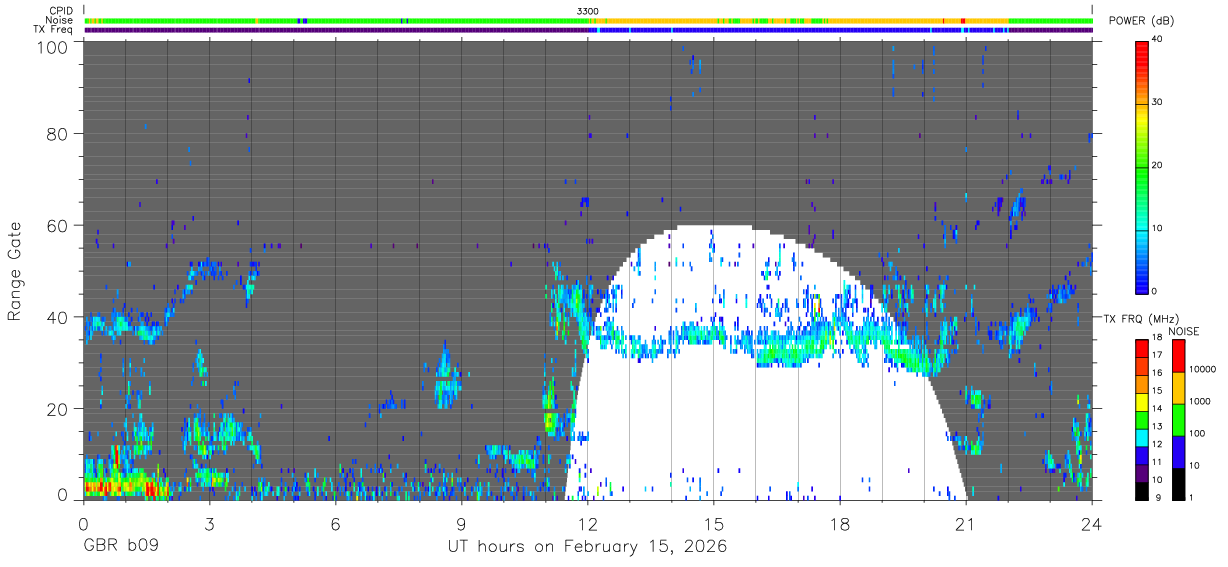The width and height of the screenshot is (1228, 567).
Task: Click the hour 18 time axis label
Action: (839, 523)
